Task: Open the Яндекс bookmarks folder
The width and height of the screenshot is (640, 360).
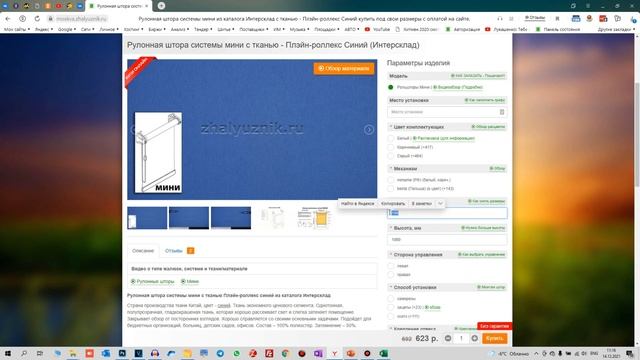Action: point(44,29)
